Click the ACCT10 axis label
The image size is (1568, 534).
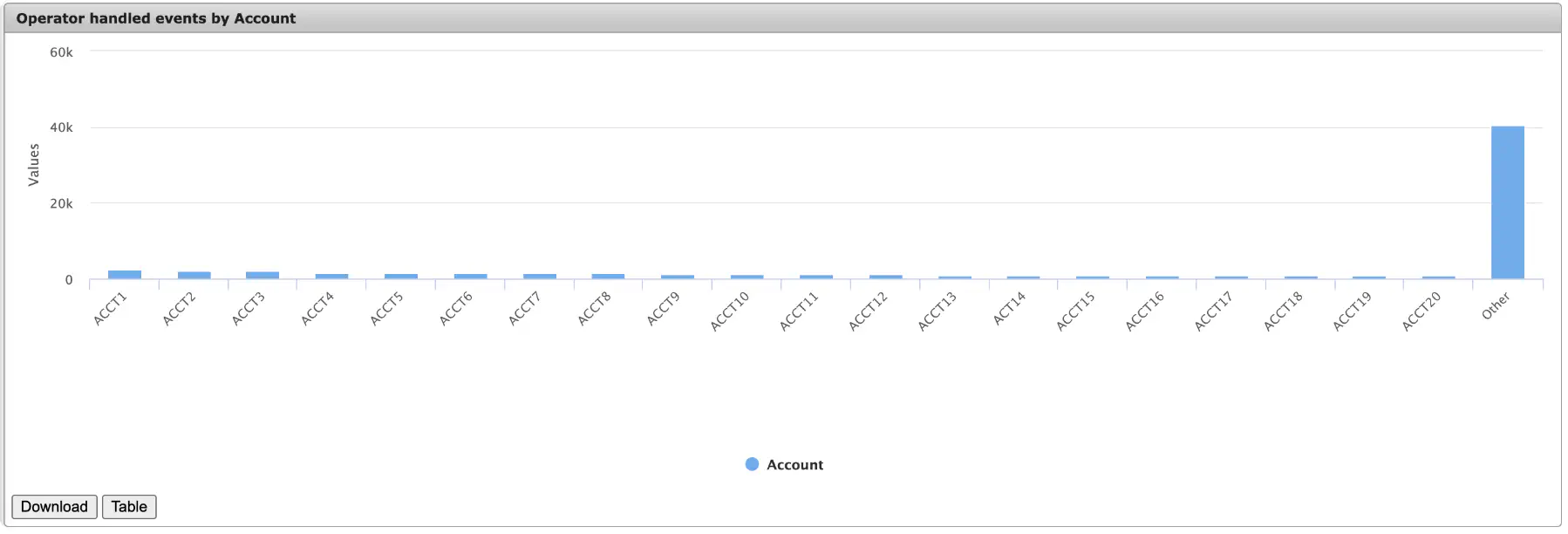tap(730, 312)
